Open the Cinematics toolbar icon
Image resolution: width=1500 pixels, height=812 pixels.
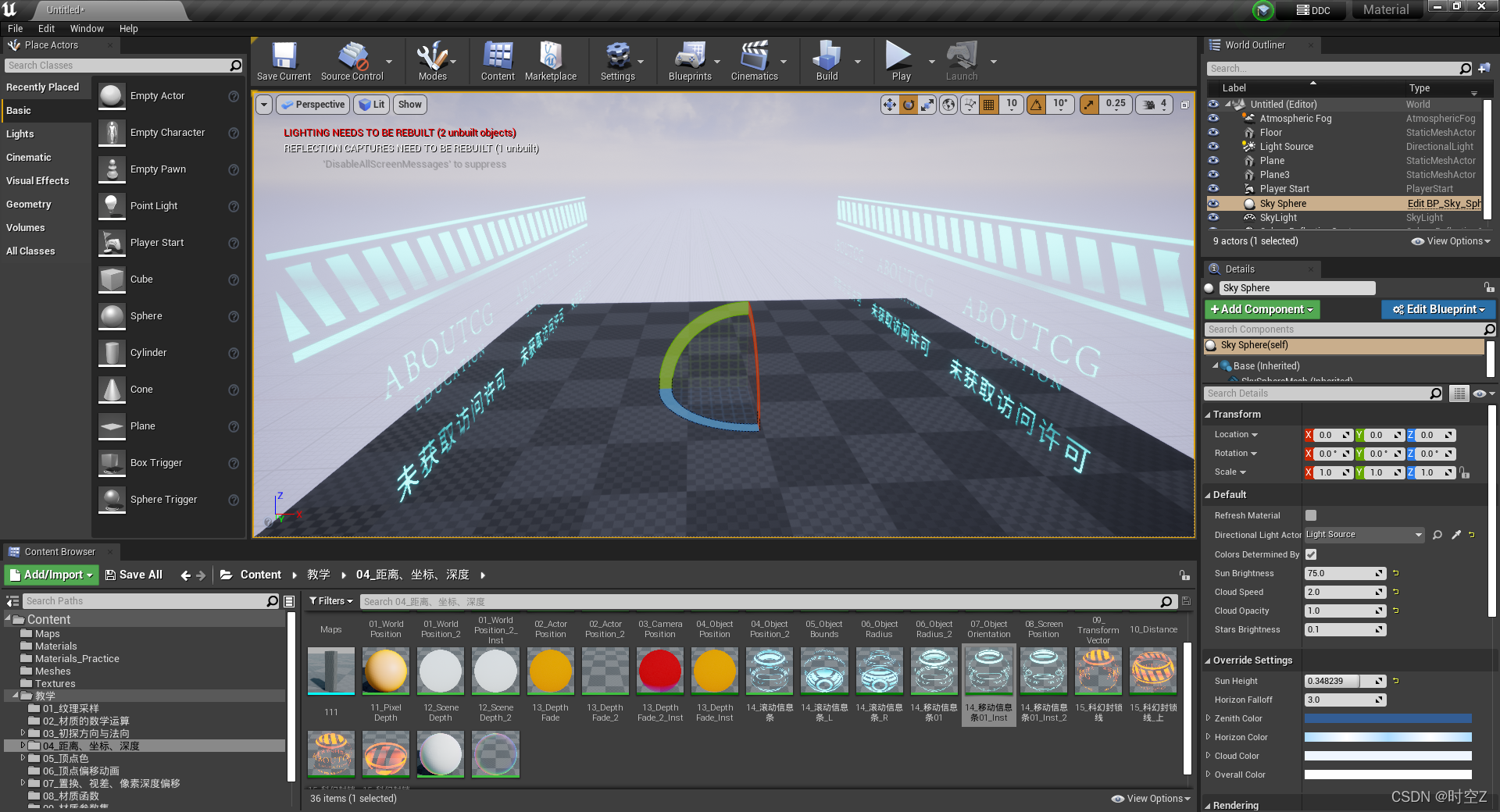pyautogui.click(x=754, y=61)
